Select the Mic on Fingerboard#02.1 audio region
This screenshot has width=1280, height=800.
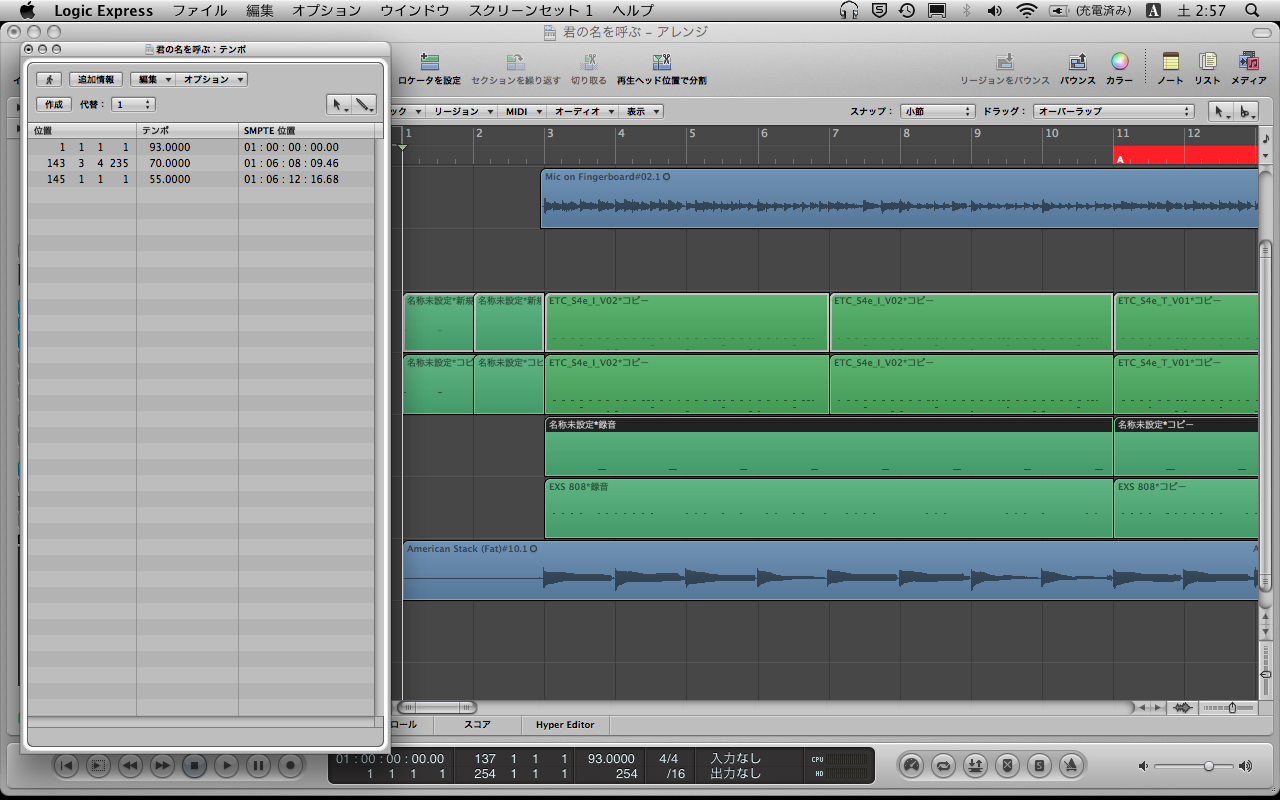[899, 198]
